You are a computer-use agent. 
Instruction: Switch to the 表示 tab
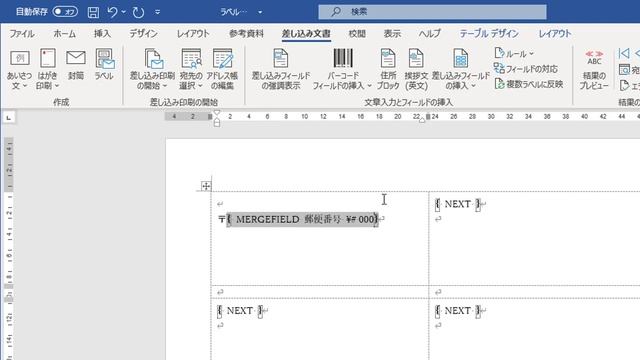pos(392,34)
